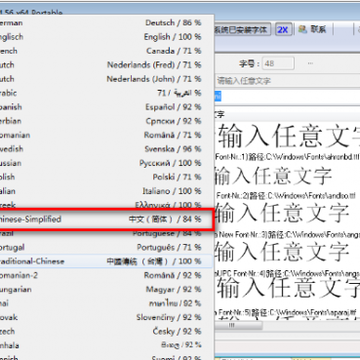The width and height of the screenshot is (360, 360).
Task: Toggle the 2X zoom button
Action: tap(283, 30)
